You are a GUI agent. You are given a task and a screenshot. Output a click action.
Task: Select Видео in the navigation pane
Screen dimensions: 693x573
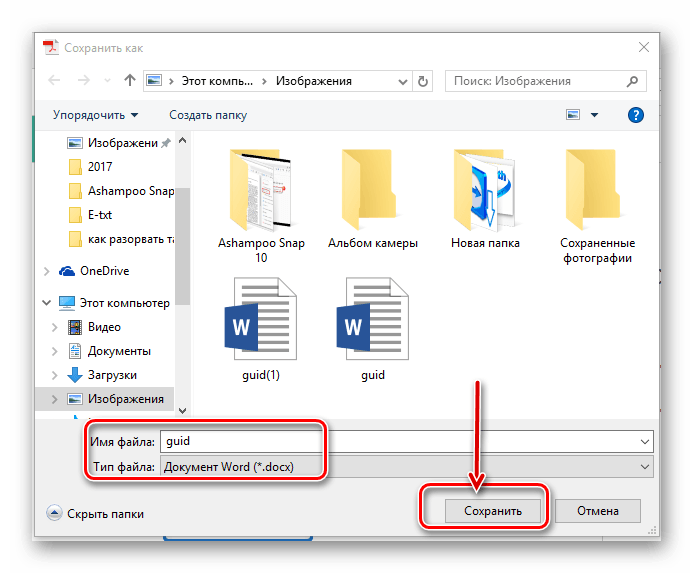[x=94, y=327]
